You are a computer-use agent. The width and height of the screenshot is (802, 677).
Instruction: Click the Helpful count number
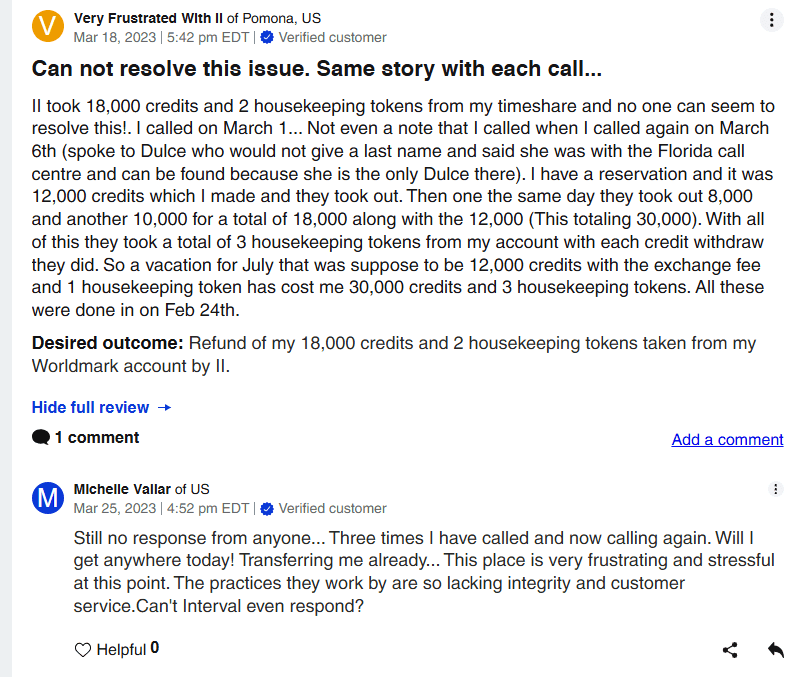[x=155, y=649]
